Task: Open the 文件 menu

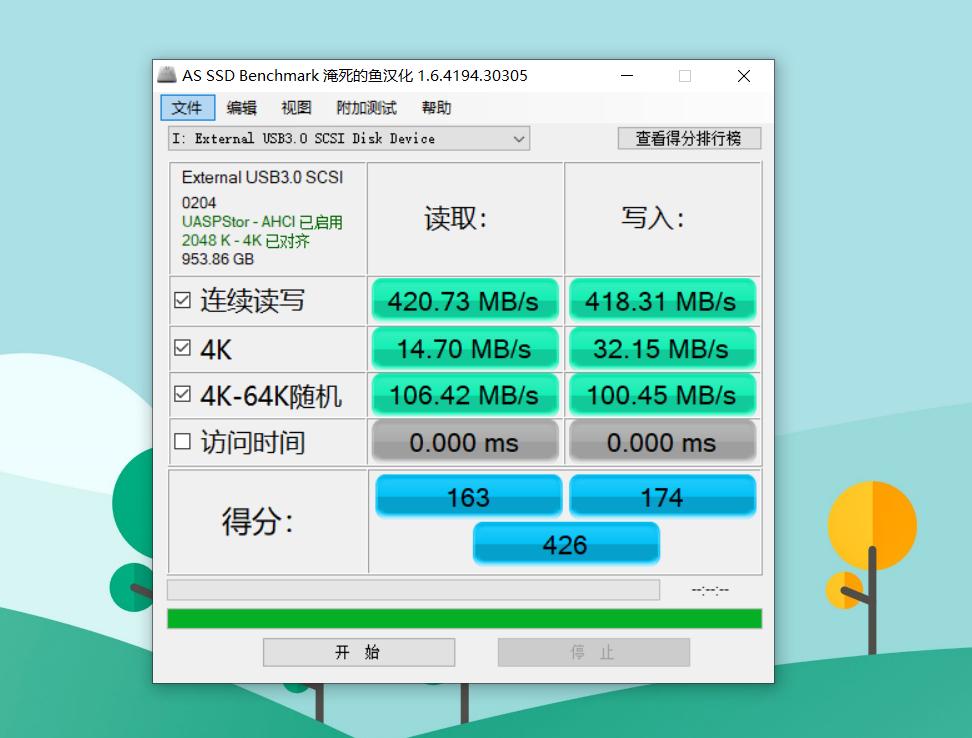Action: pyautogui.click(x=187, y=107)
